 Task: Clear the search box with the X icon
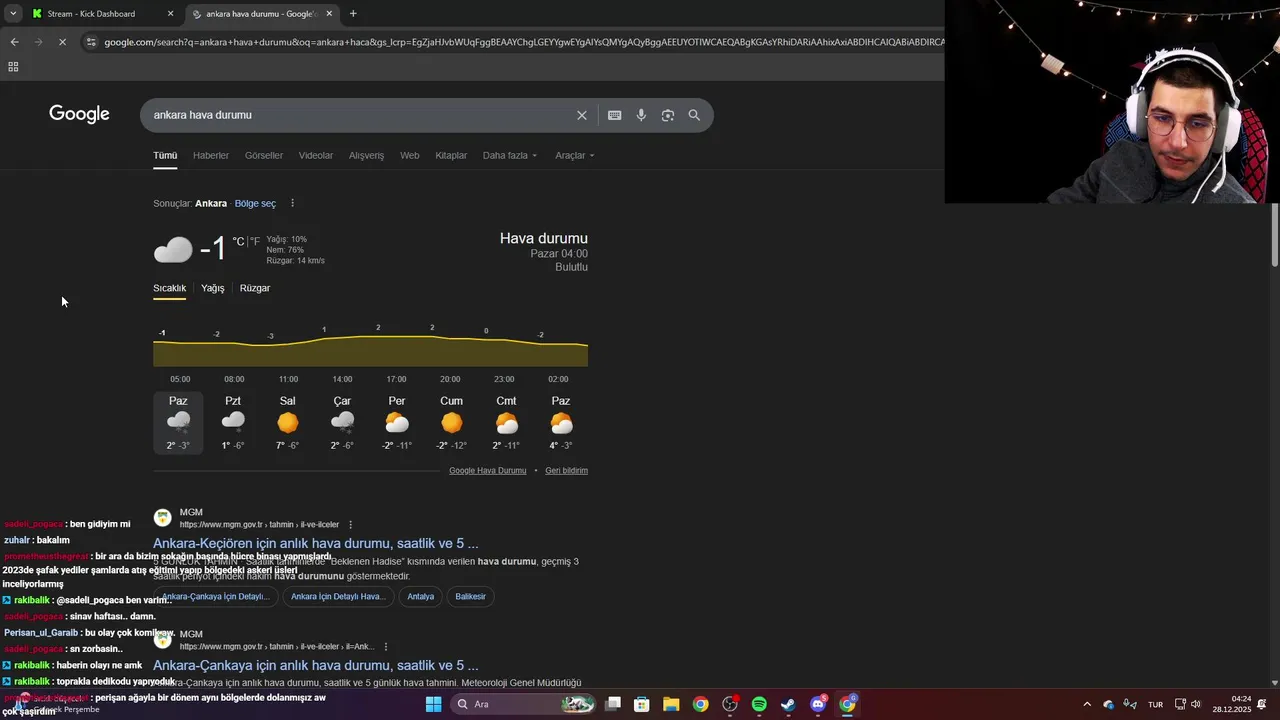pyautogui.click(x=581, y=115)
